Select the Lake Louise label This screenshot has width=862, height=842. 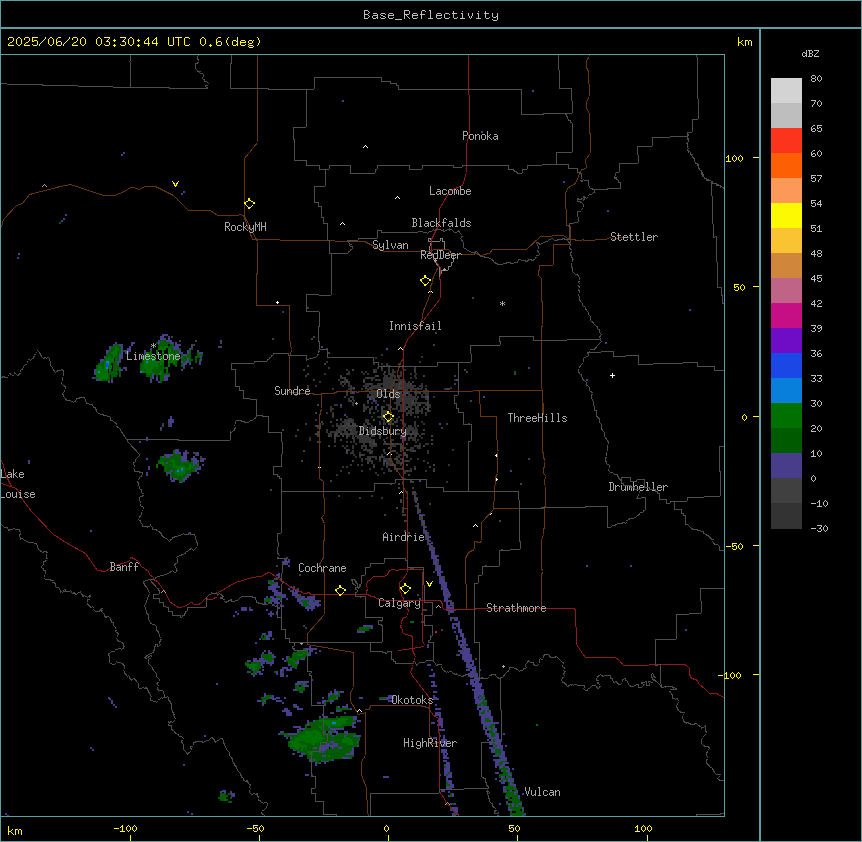[x=18, y=484]
